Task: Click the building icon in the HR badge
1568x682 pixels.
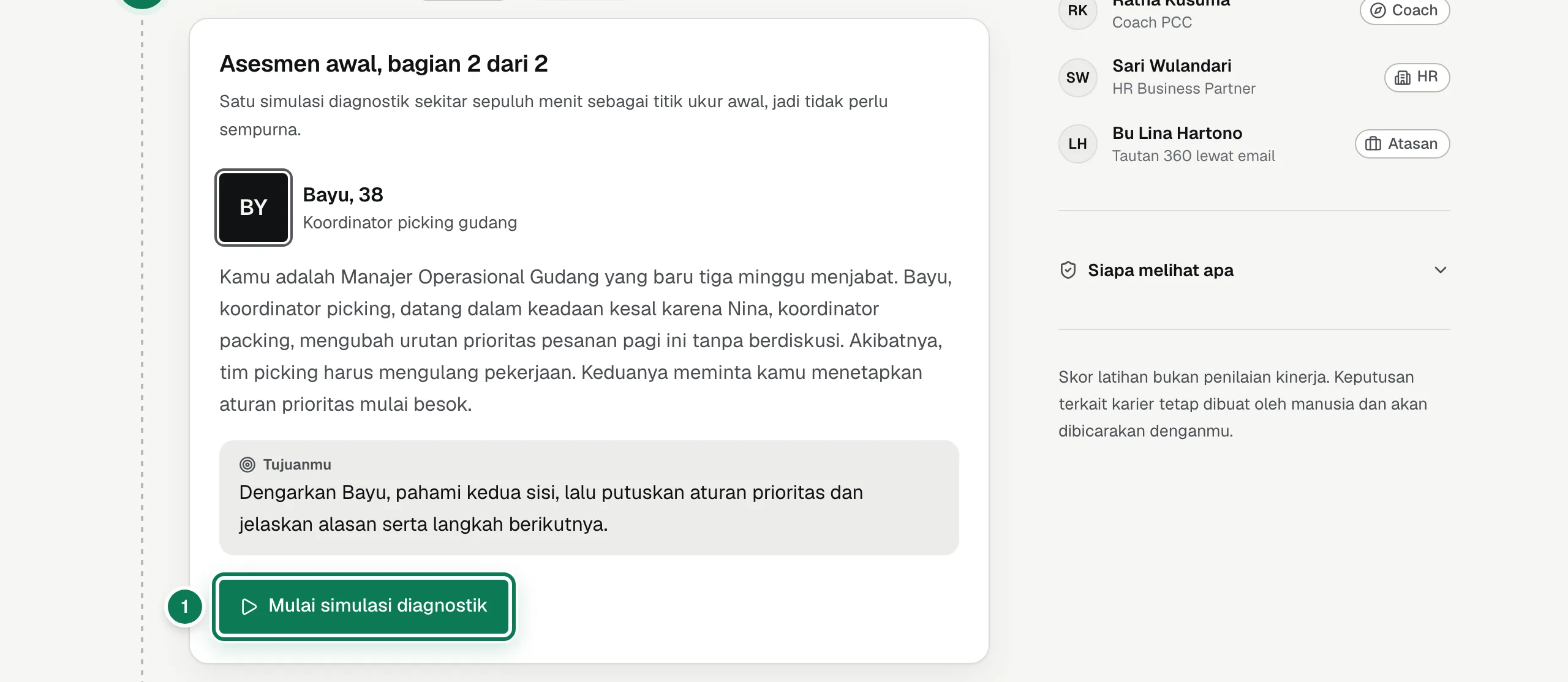Action: 1402,78
